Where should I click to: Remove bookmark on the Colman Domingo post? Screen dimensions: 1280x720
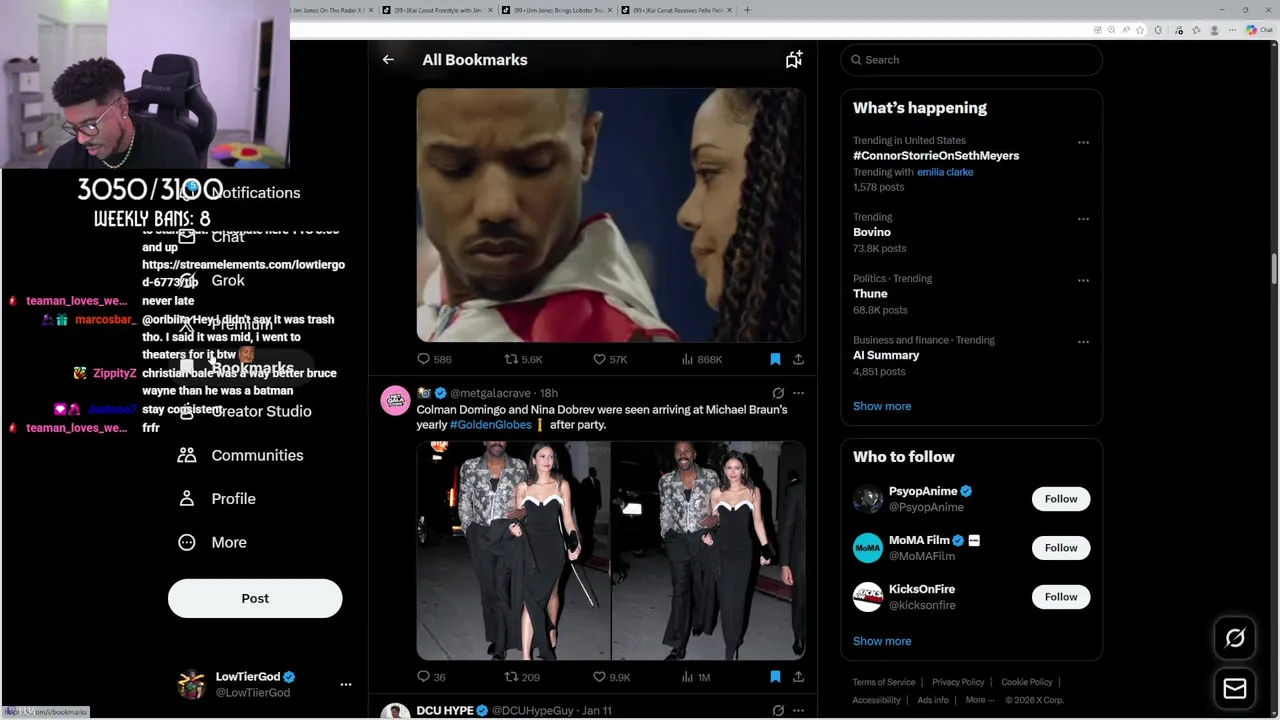click(775, 677)
